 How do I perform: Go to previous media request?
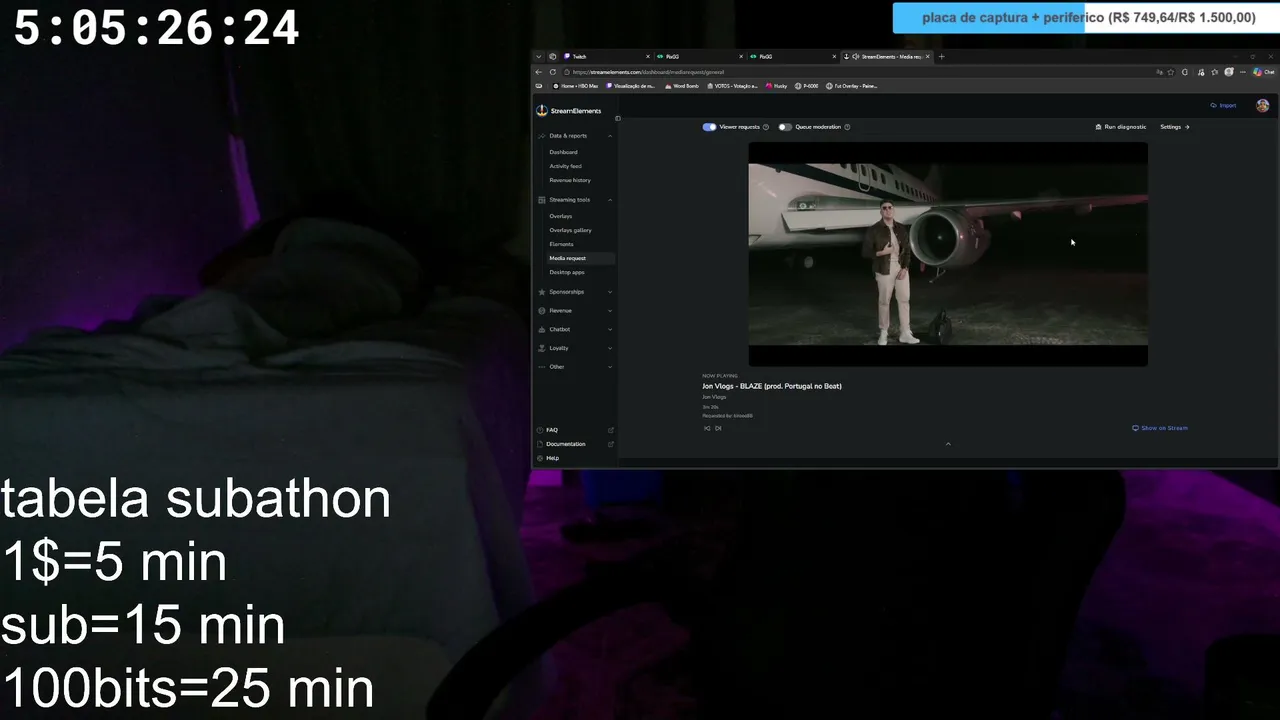click(707, 428)
